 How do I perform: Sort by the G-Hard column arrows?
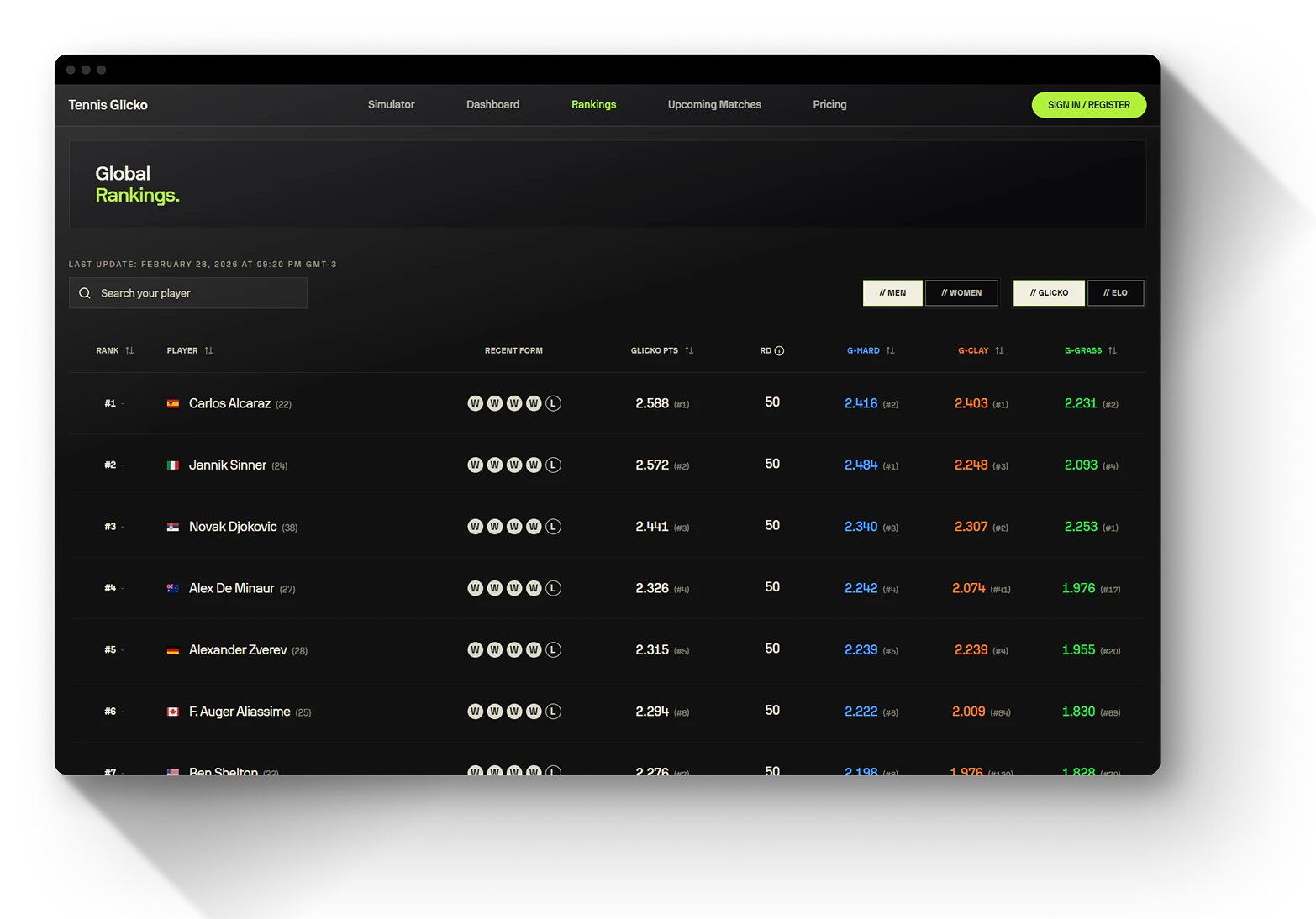[x=890, y=351]
